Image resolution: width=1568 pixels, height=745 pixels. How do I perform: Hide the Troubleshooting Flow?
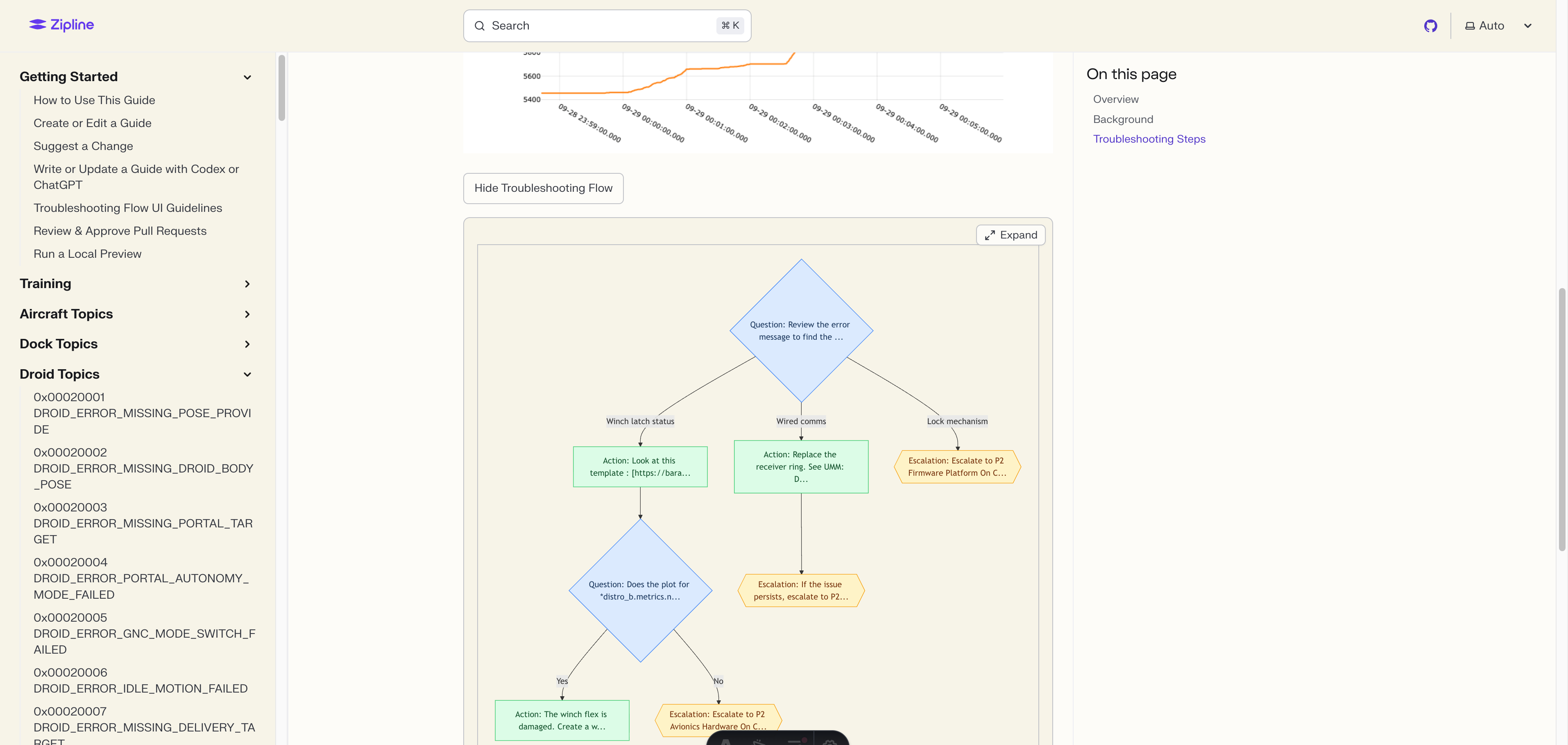[x=543, y=188]
